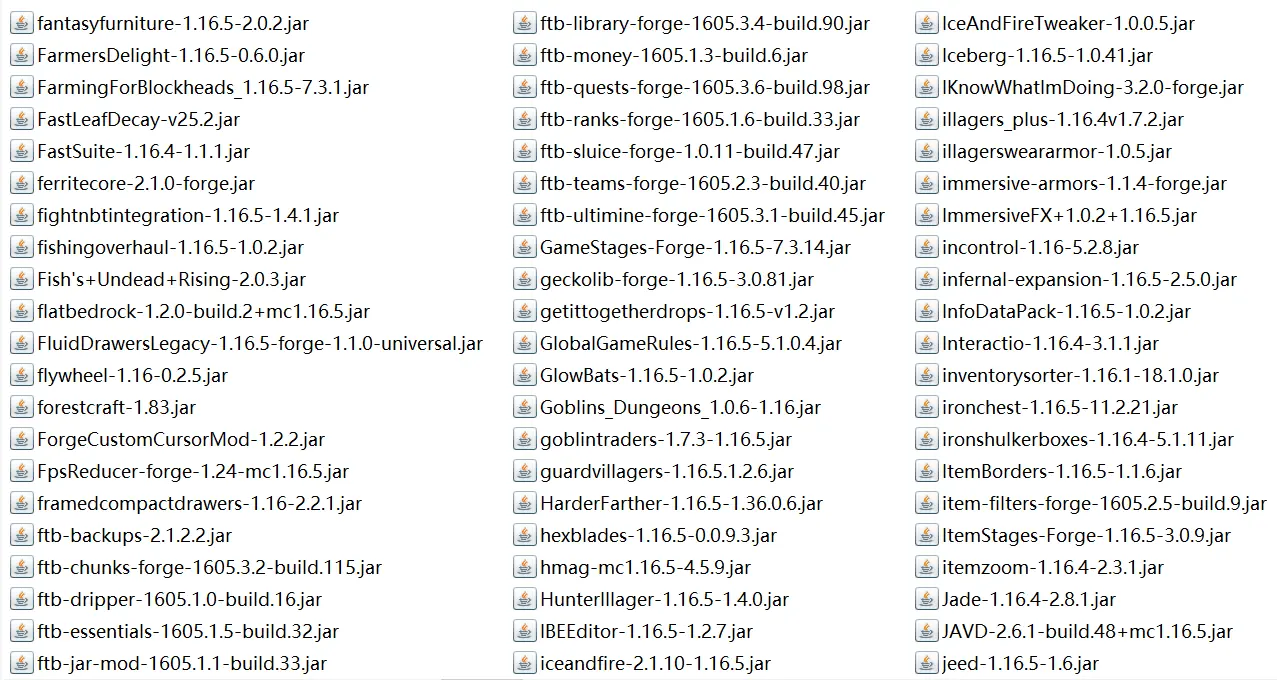The image size is (1277, 680).
Task: Select file name flywheel-1.16-0.2.5.jar
Action: (x=132, y=375)
